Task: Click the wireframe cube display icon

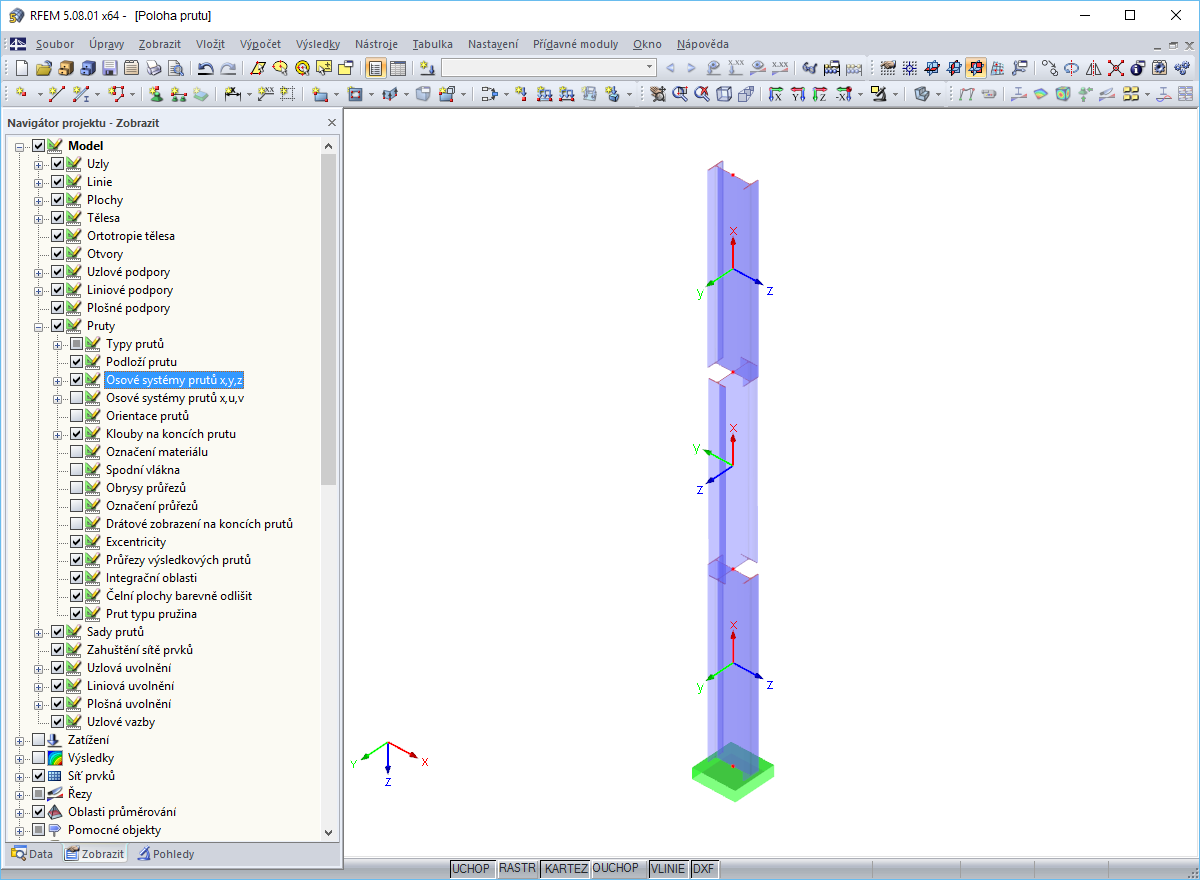Action: [x=724, y=94]
